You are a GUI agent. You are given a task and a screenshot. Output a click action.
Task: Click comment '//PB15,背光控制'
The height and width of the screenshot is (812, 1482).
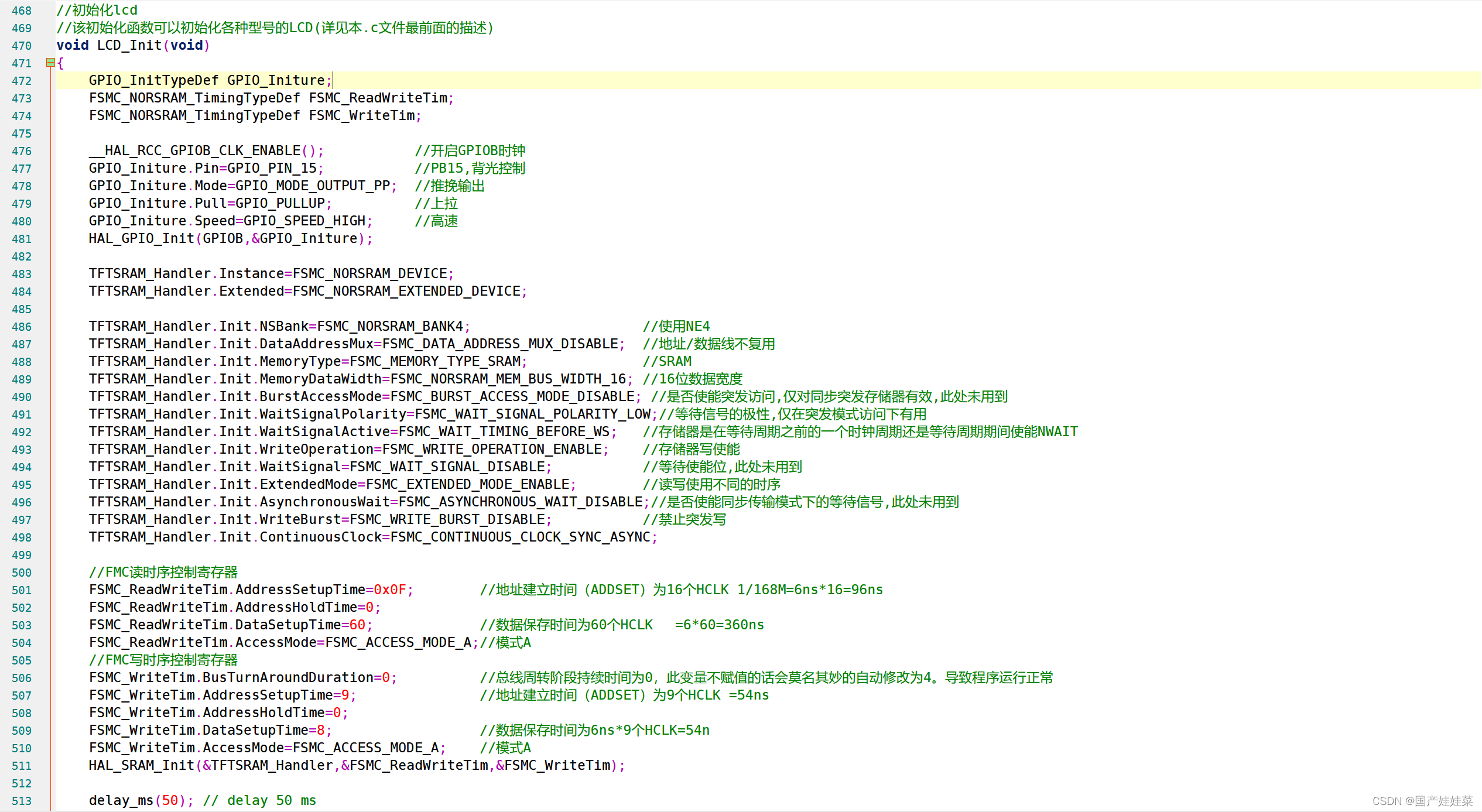tap(470, 168)
